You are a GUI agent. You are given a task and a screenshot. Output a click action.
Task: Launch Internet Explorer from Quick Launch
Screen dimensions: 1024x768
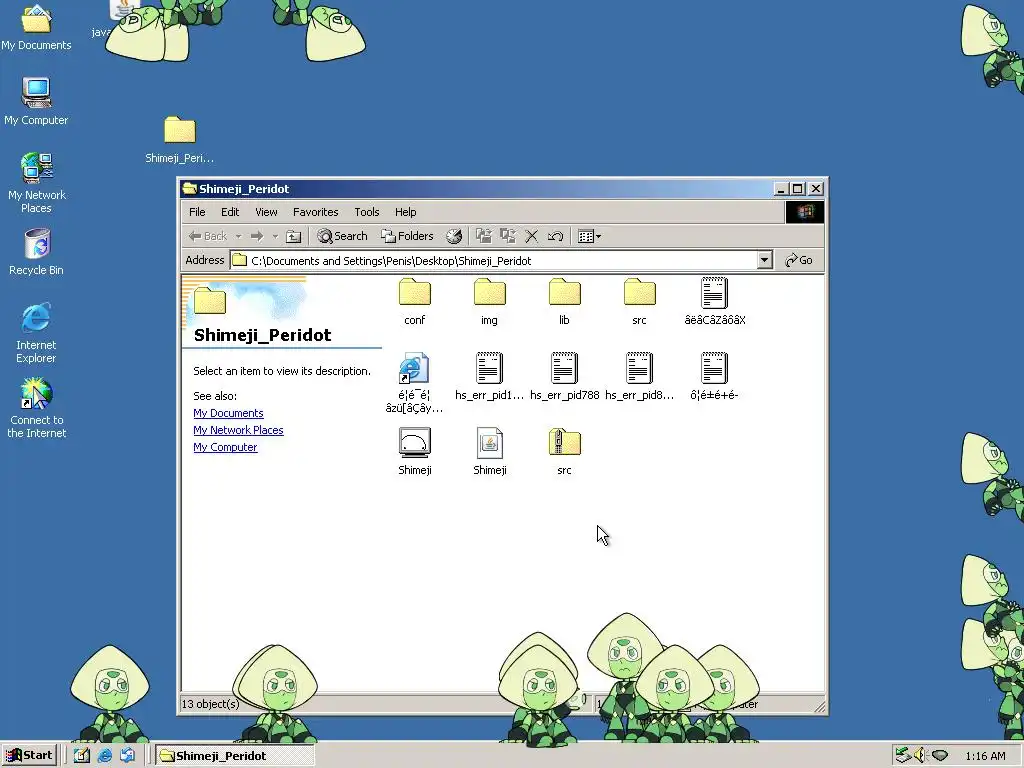pyautogui.click(x=104, y=756)
